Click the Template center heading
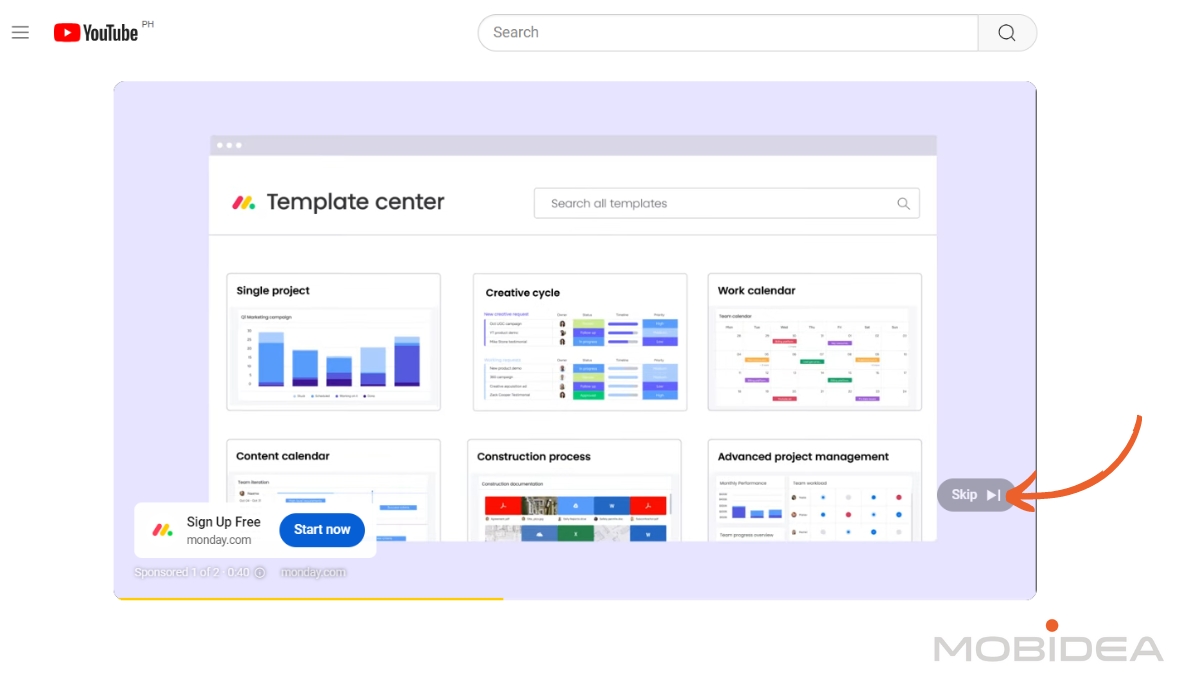 [x=355, y=202]
